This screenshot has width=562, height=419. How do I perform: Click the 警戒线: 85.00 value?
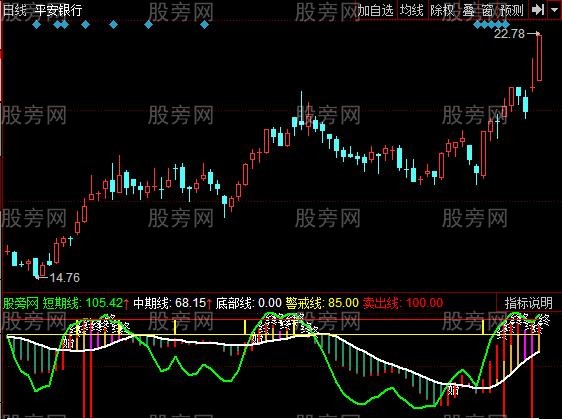[322, 303]
